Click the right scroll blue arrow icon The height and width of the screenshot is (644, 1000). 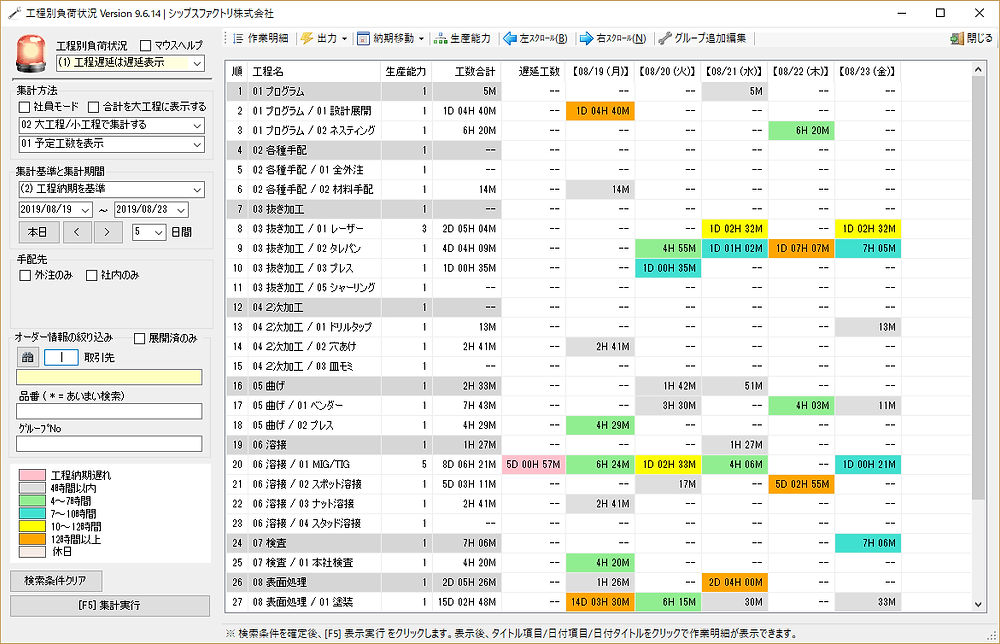(586, 39)
